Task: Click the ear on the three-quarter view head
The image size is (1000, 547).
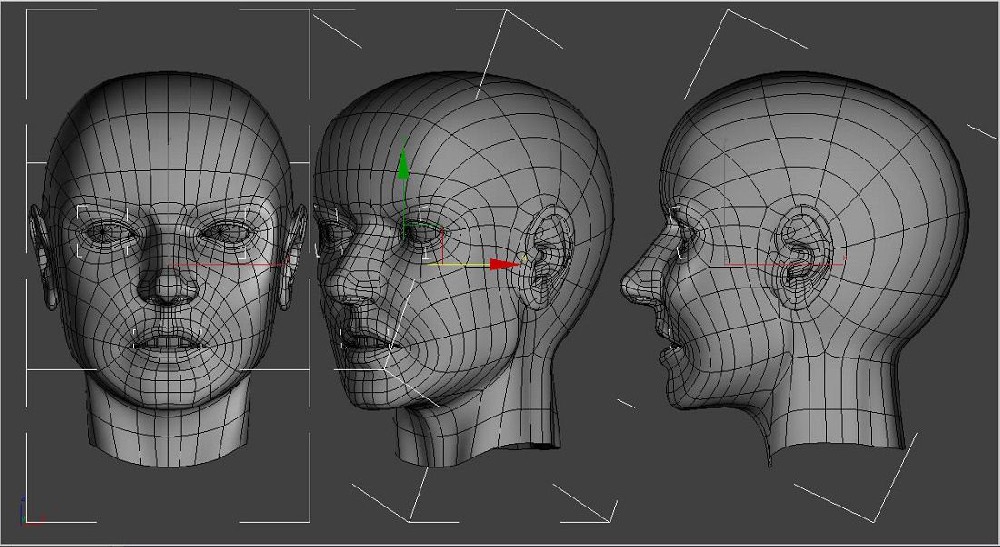Action: click(x=548, y=257)
